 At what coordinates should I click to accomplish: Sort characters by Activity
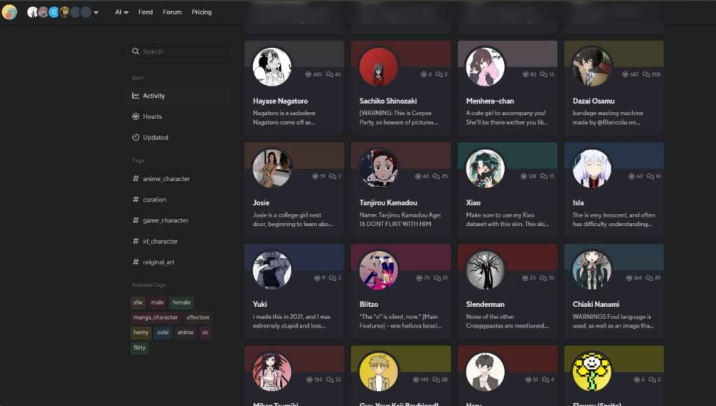[x=153, y=96]
